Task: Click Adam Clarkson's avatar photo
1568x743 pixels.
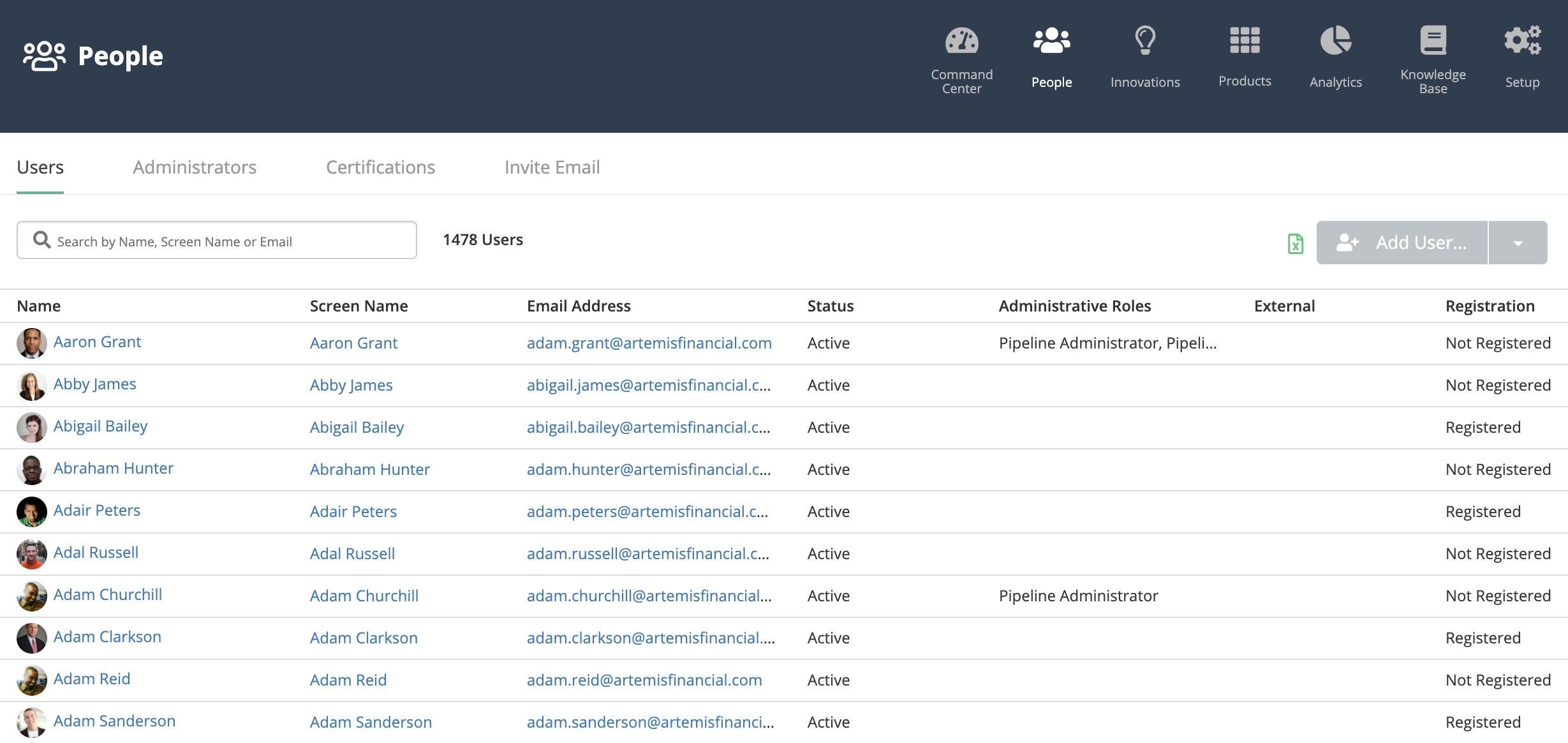Action: (x=31, y=638)
